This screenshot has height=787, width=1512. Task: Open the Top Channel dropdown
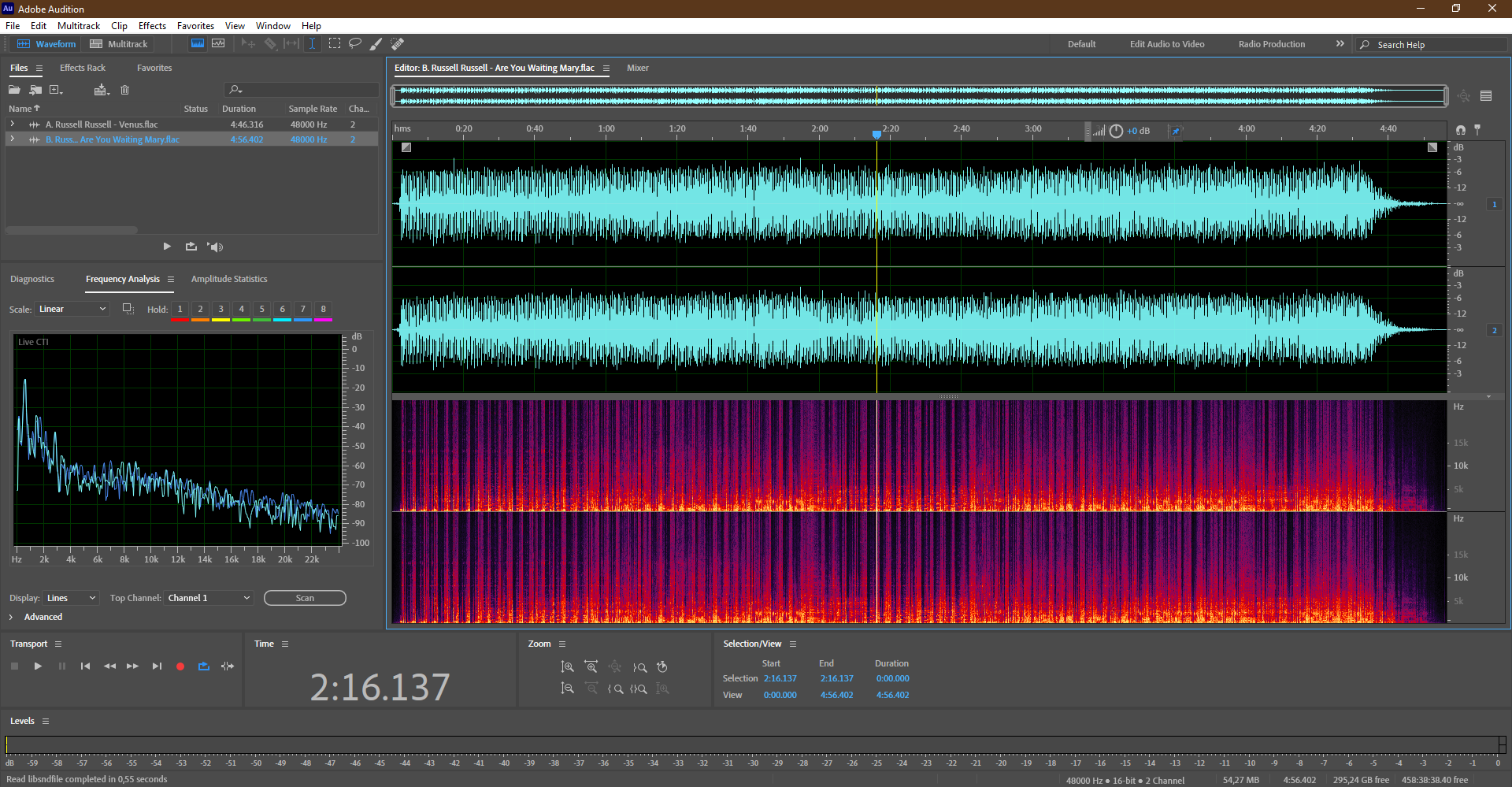tap(209, 598)
